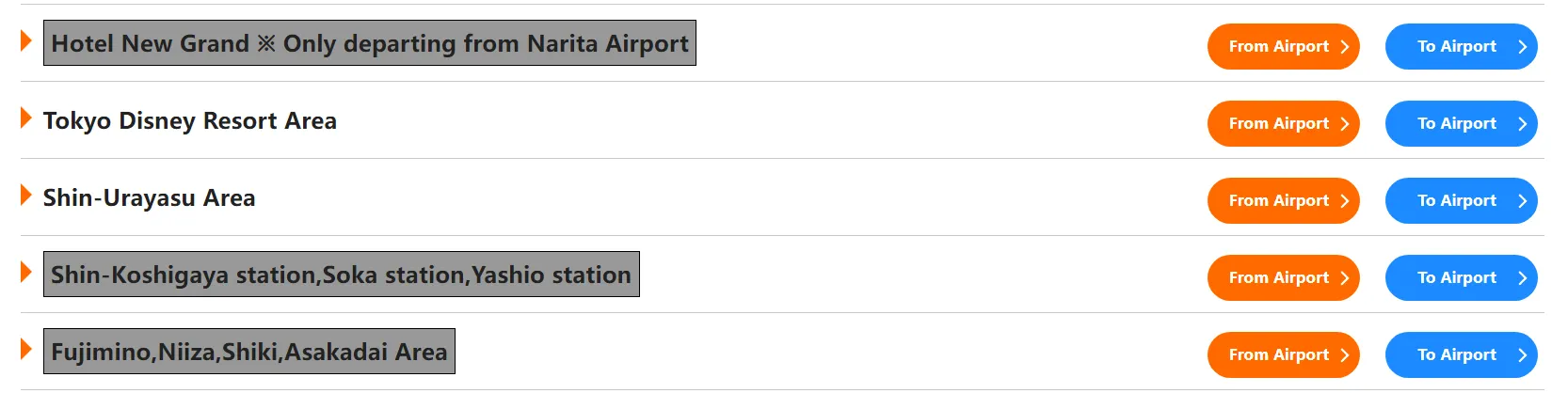The height and width of the screenshot is (393, 1568).
Task: Click To Airport for Shin-Koshigaya station row
Action: pyautogui.click(x=1461, y=278)
